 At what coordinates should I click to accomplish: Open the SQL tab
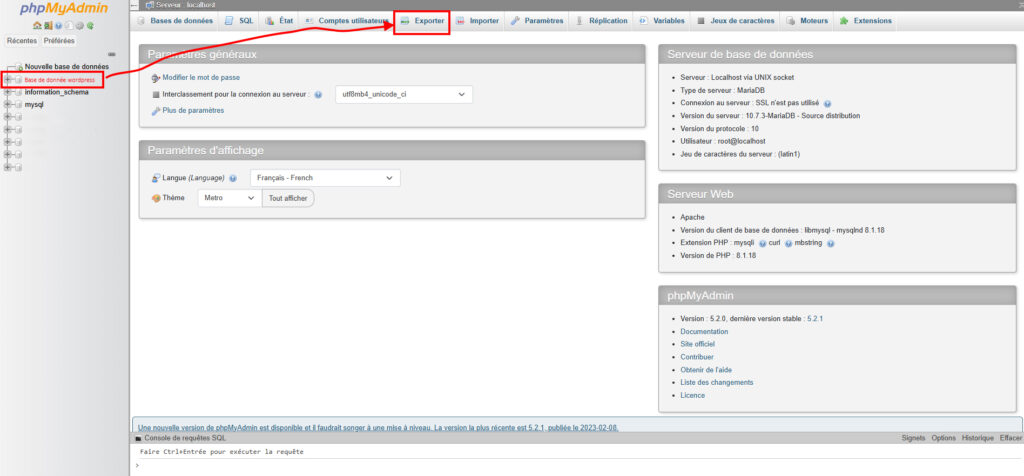[x=239, y=21]
